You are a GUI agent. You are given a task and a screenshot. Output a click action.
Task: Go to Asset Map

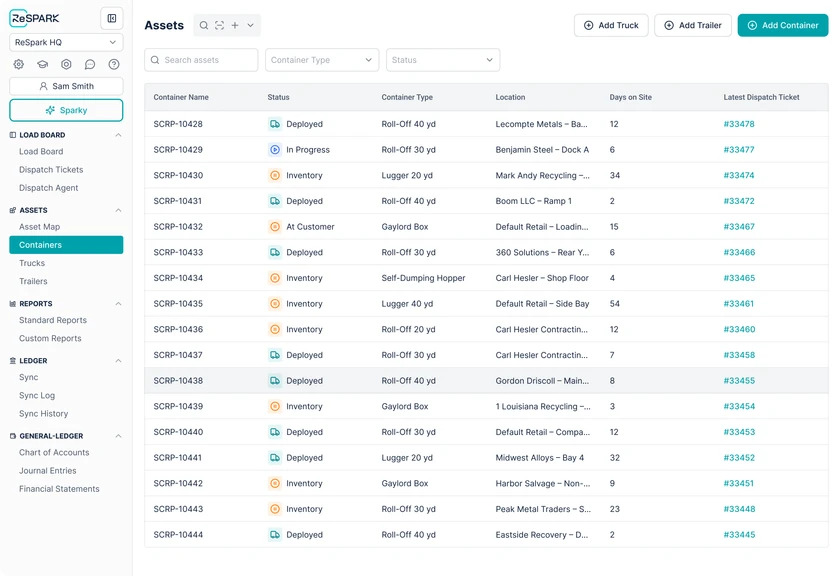(40, 227)
